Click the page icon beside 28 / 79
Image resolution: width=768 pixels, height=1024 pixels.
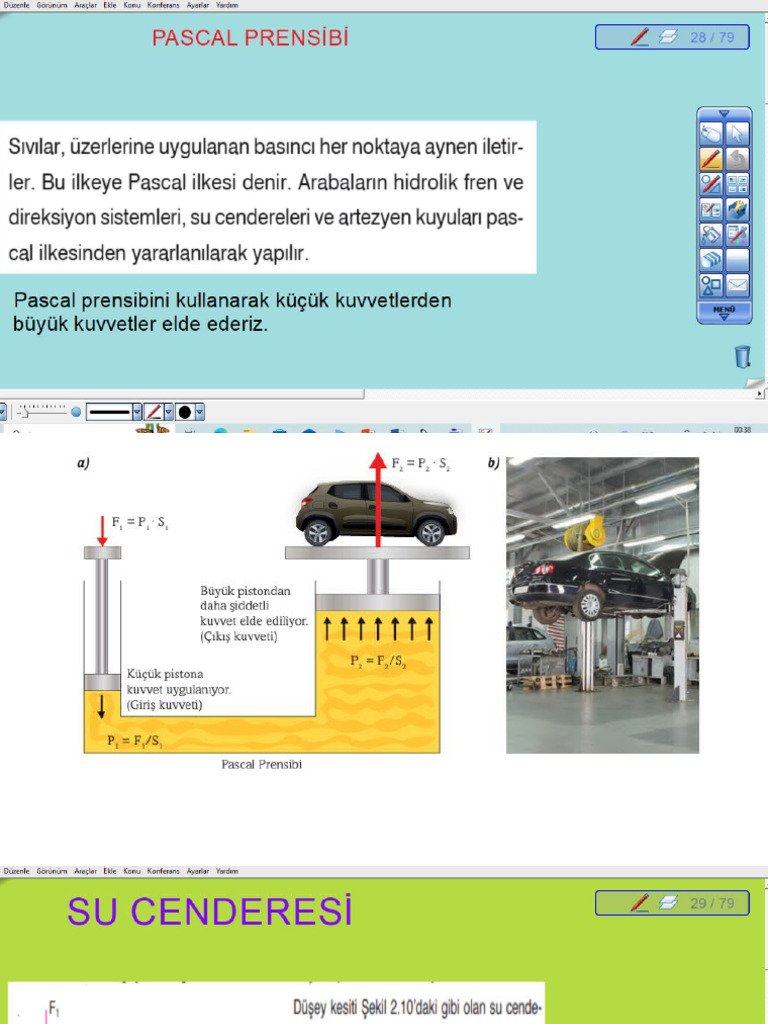(668, 37)
